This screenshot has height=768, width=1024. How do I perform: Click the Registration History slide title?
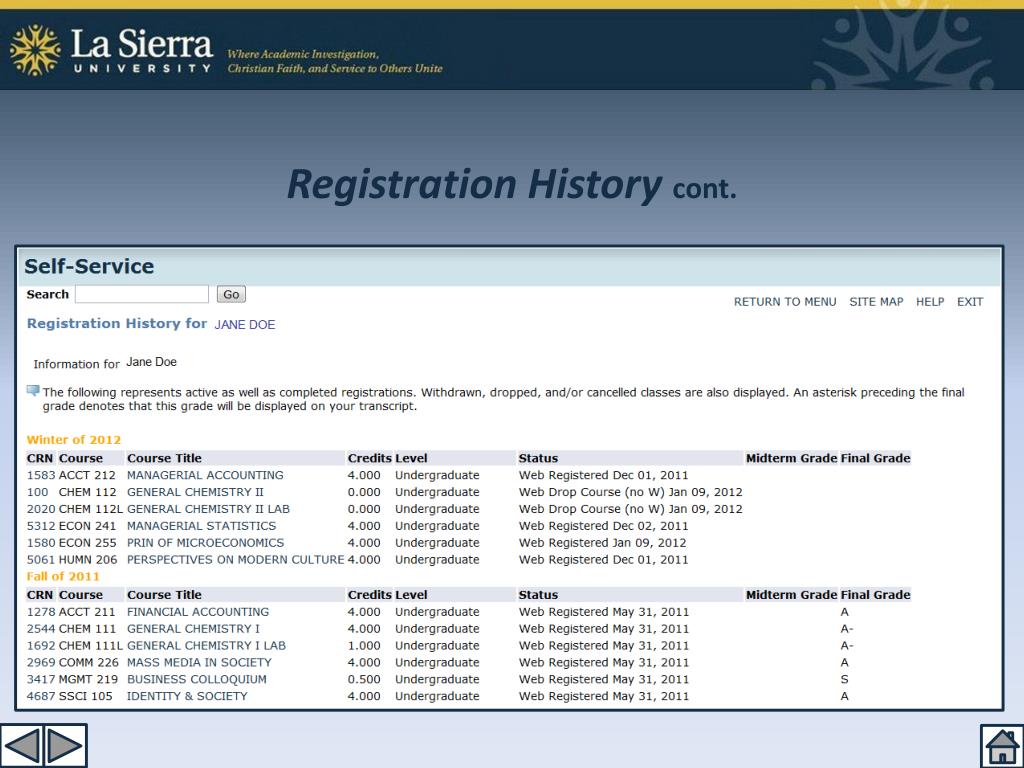click(x=512, y=185)
